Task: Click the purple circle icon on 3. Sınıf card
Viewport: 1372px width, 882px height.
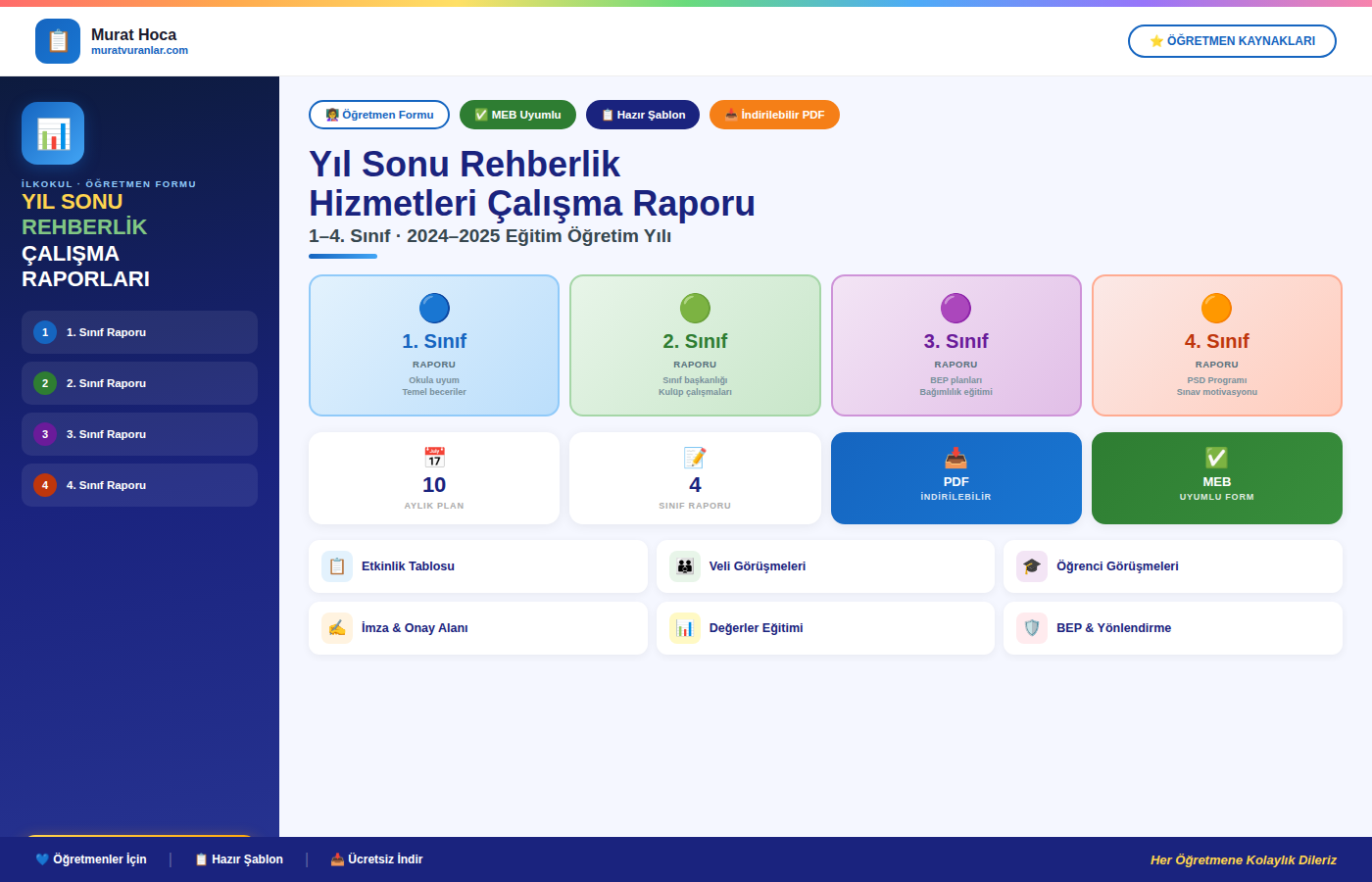Action: [x=955, y=308]
